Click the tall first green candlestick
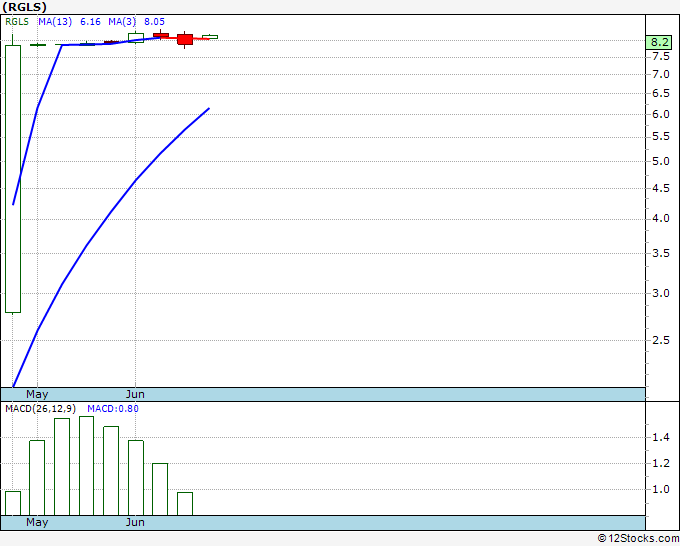Image resolution: width=680 pixels, height=546 pixels. pos(13,179)
